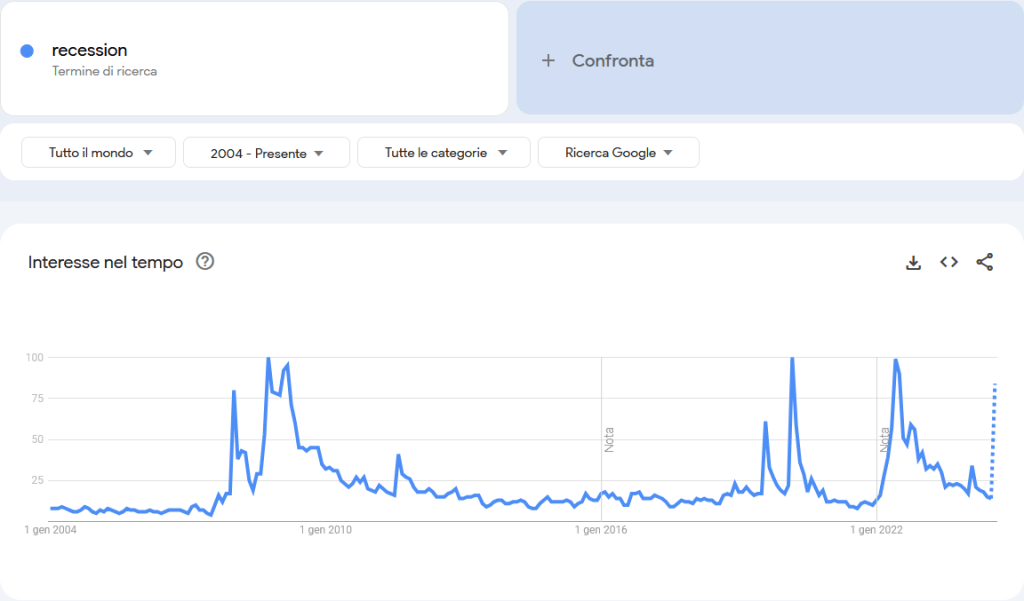Click the share icon for the chart
This screenshot has height=601, width=1024.
[x=985, y=262]
